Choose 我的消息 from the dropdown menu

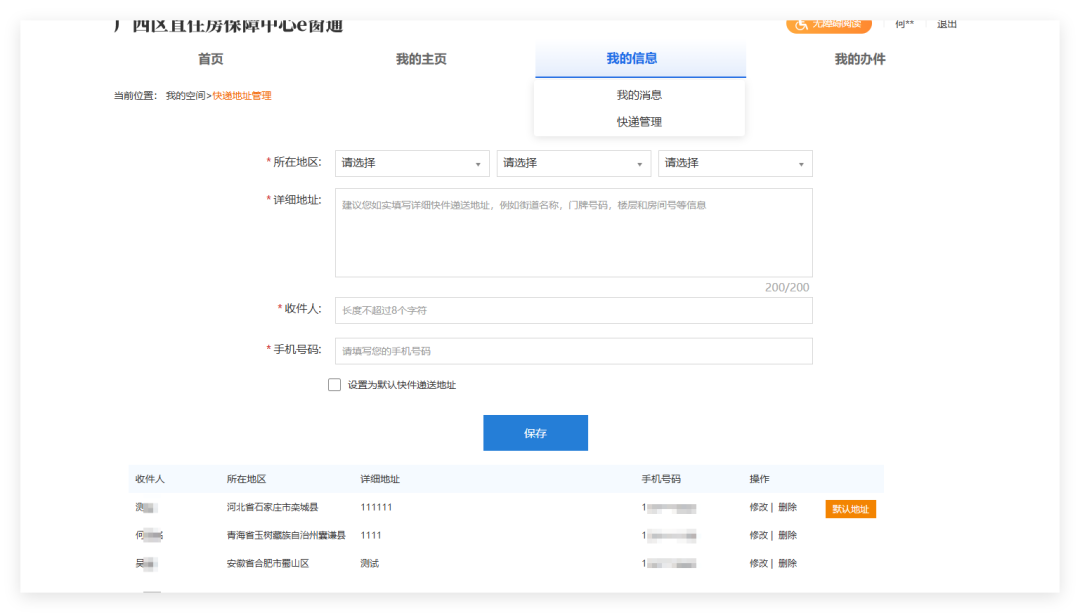[639, 95]
